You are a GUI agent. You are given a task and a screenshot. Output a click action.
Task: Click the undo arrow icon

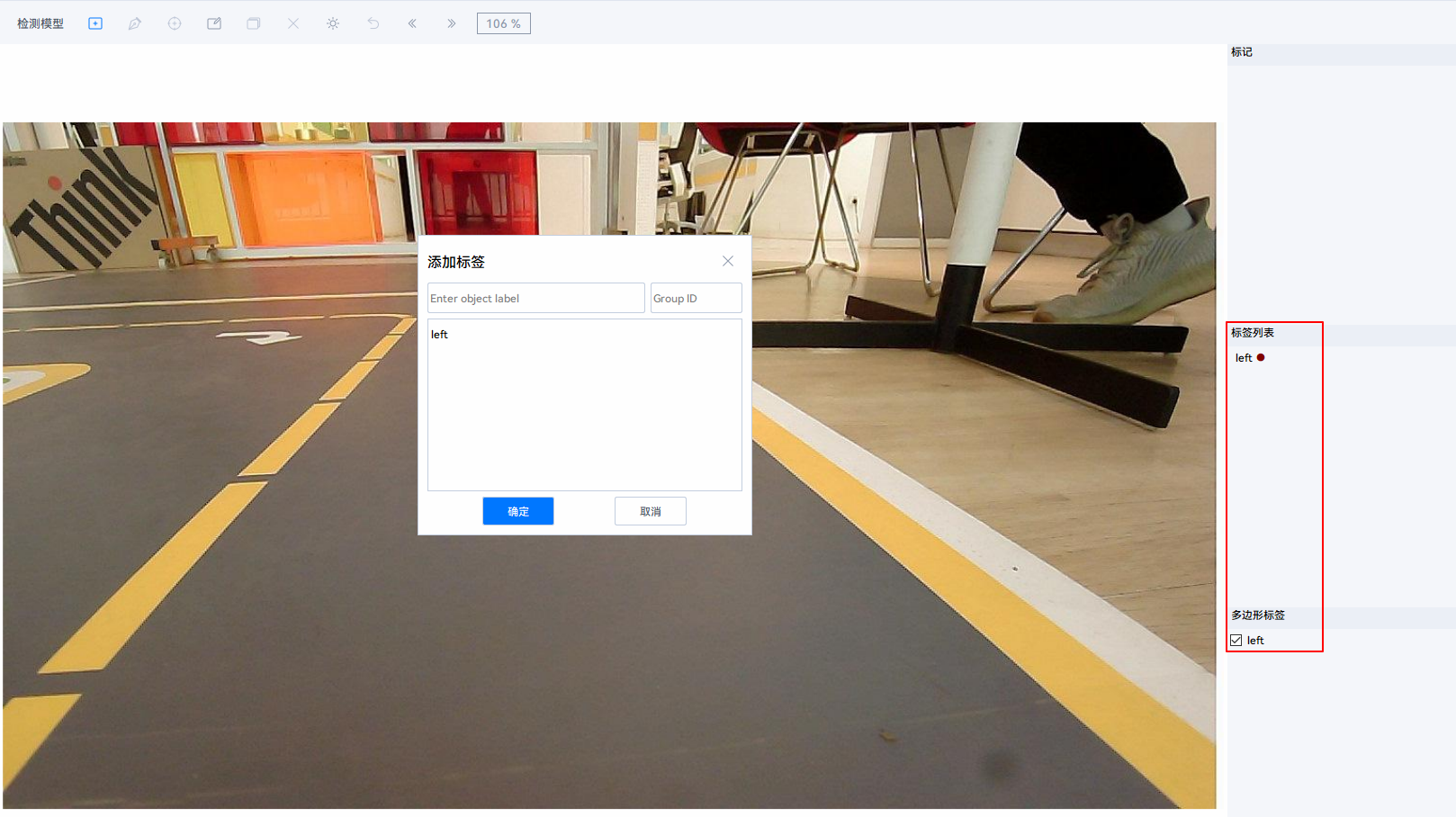[373, 23]
